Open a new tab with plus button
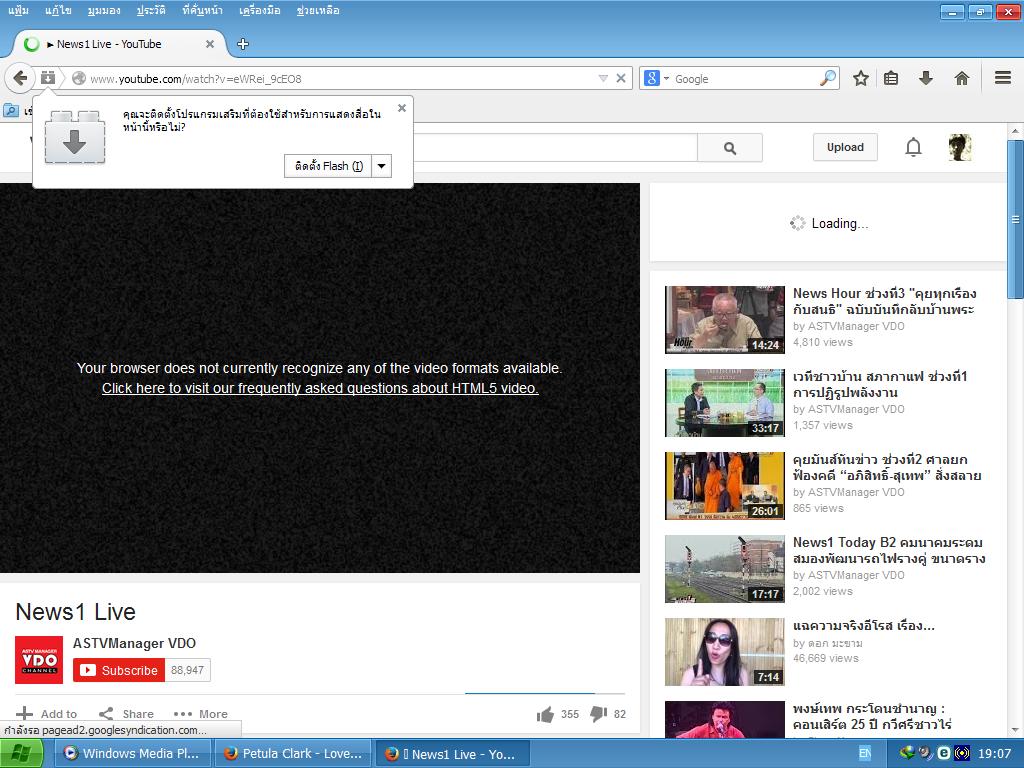The image size is (1024, 768). 243,44
